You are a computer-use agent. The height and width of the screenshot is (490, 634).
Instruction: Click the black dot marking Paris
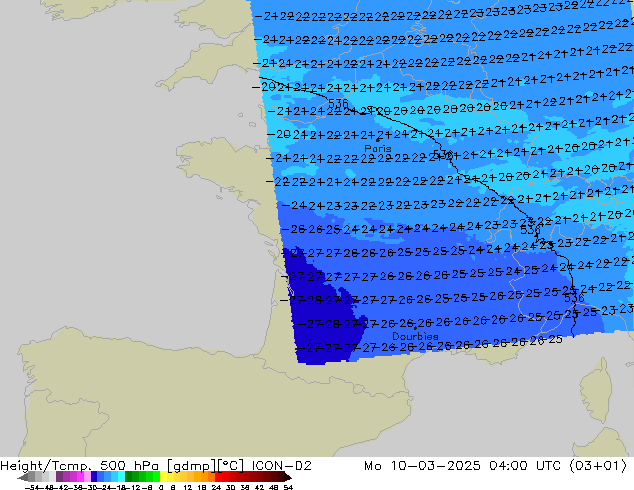point(378,140)
